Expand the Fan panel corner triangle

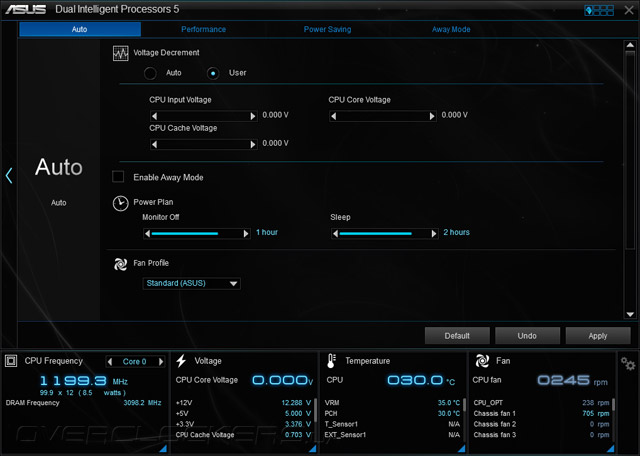611,449
